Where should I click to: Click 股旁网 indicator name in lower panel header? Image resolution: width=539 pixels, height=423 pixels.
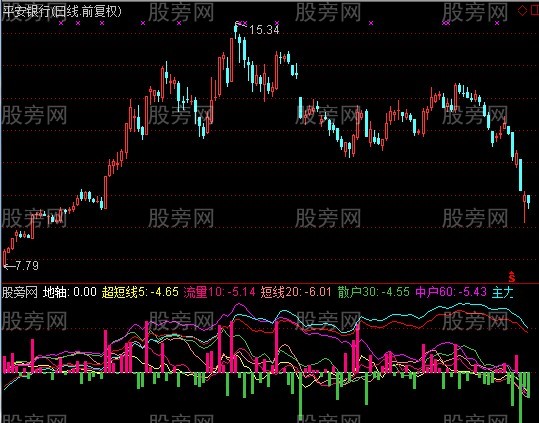[20, 292]
